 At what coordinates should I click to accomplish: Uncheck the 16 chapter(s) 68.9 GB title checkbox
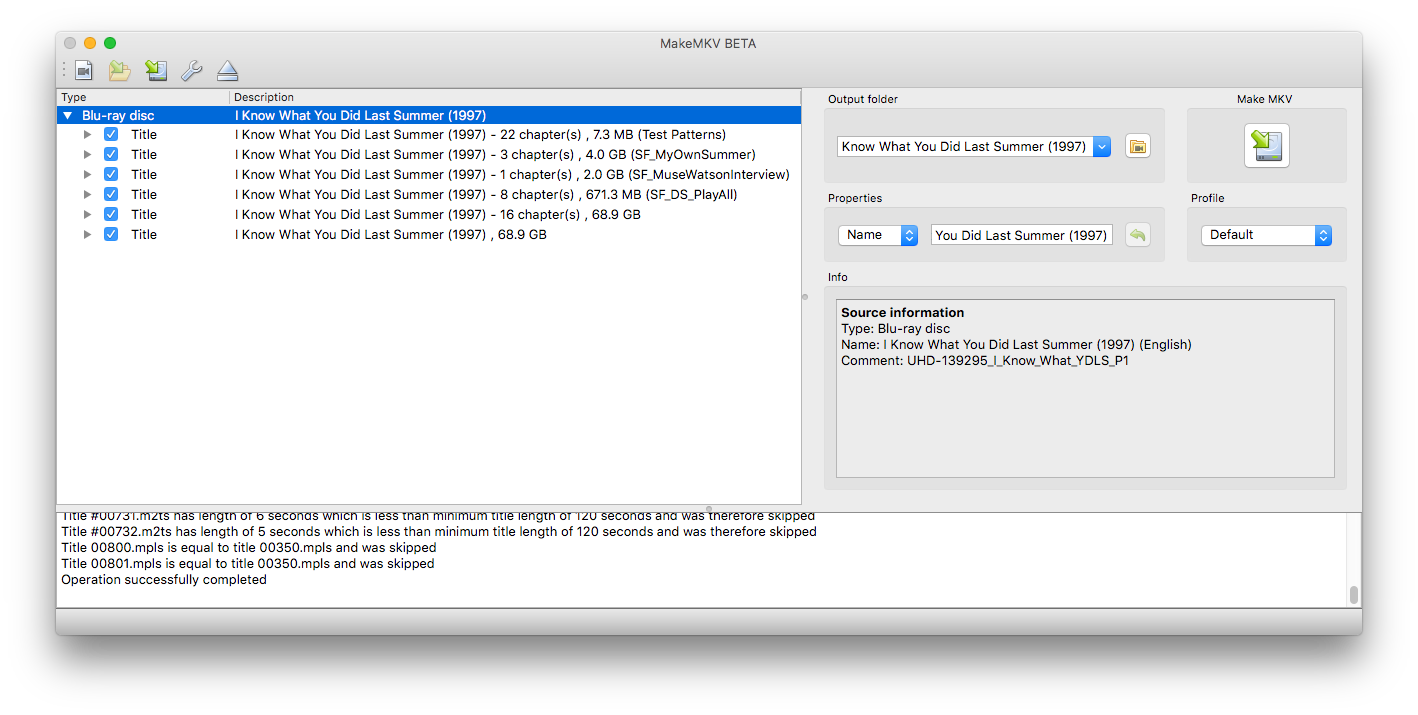[x=111, y=214]
